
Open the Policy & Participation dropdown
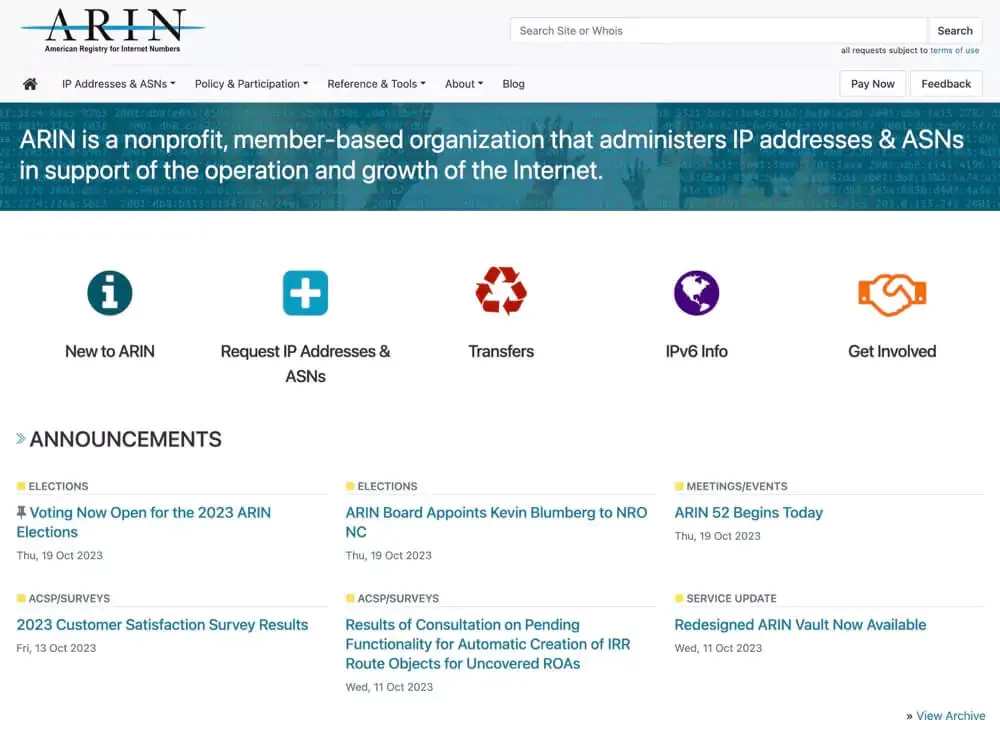coord(251,84)
